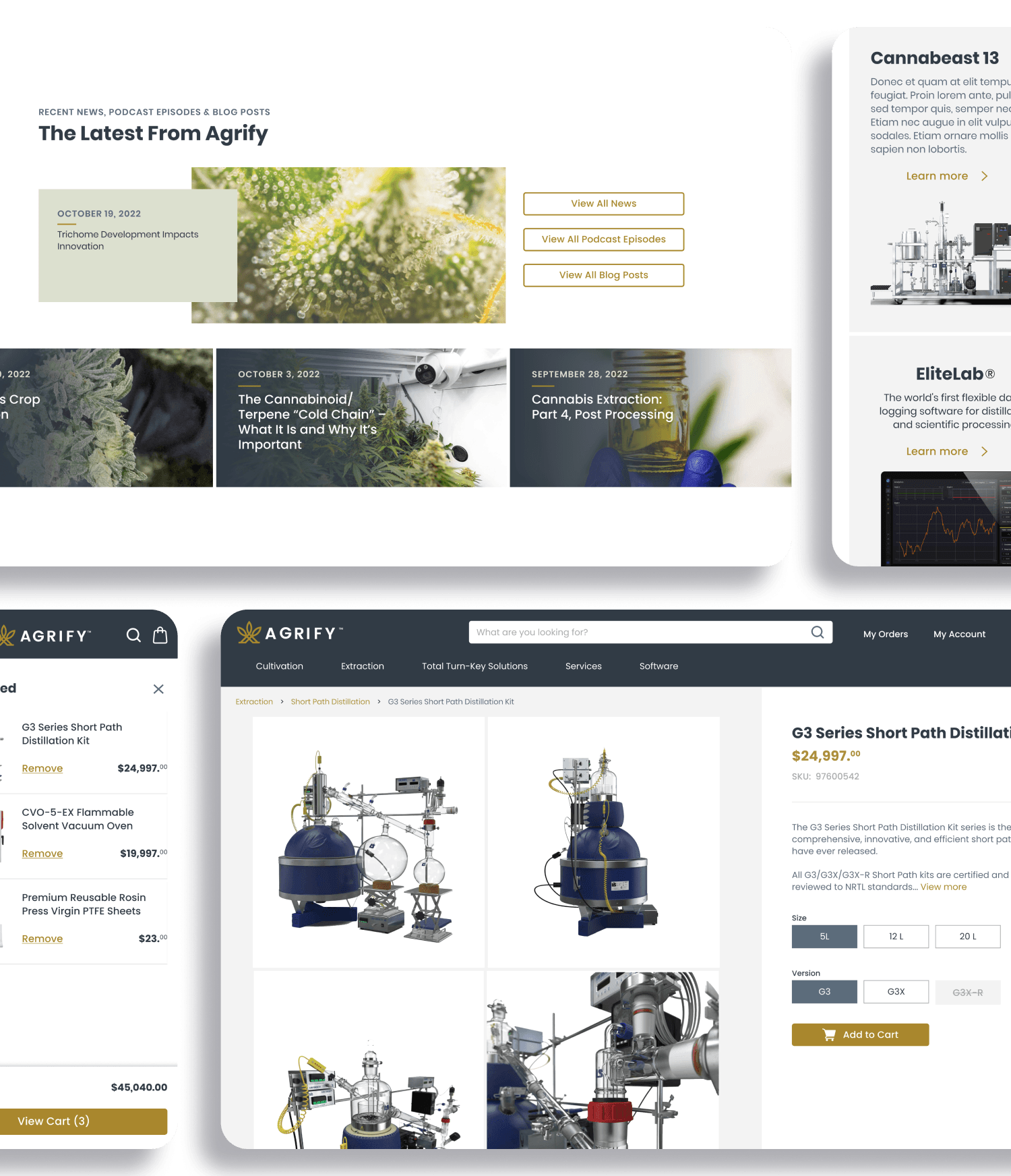Click the partially visible crop article card

[x=106, y=417]
